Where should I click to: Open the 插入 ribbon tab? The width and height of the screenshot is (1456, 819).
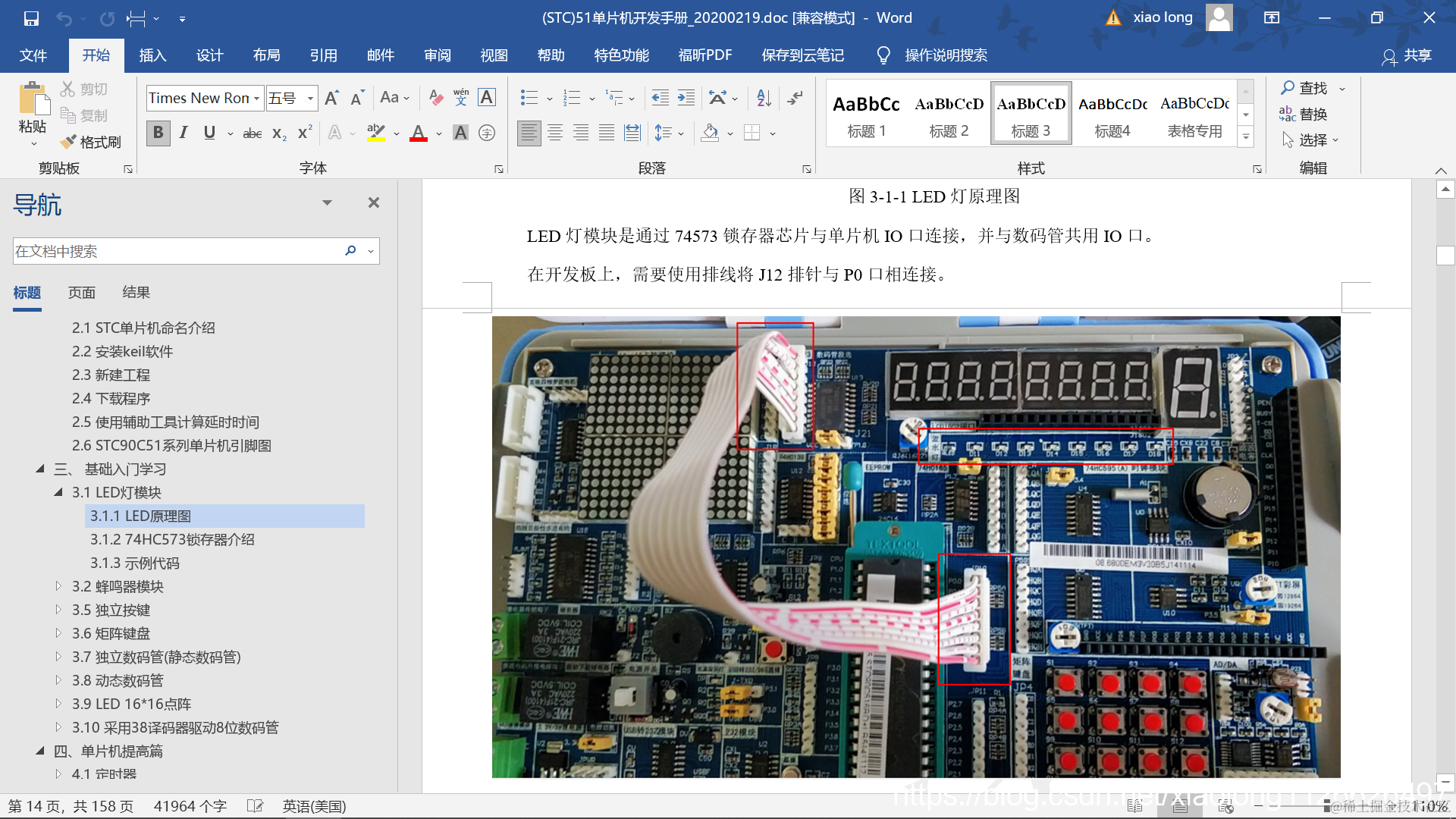[152, 55]
